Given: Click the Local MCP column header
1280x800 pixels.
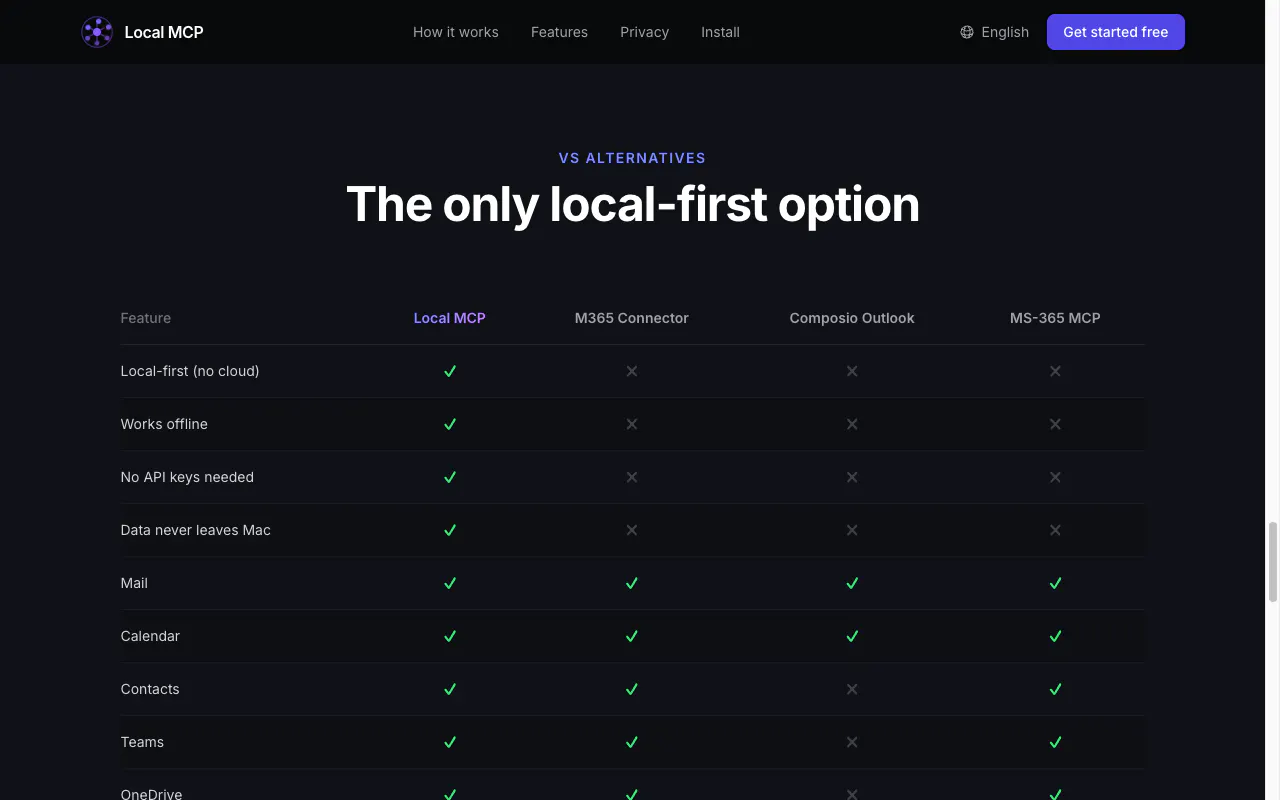Looking at the screenshot, I should click(x=450, y=318).
